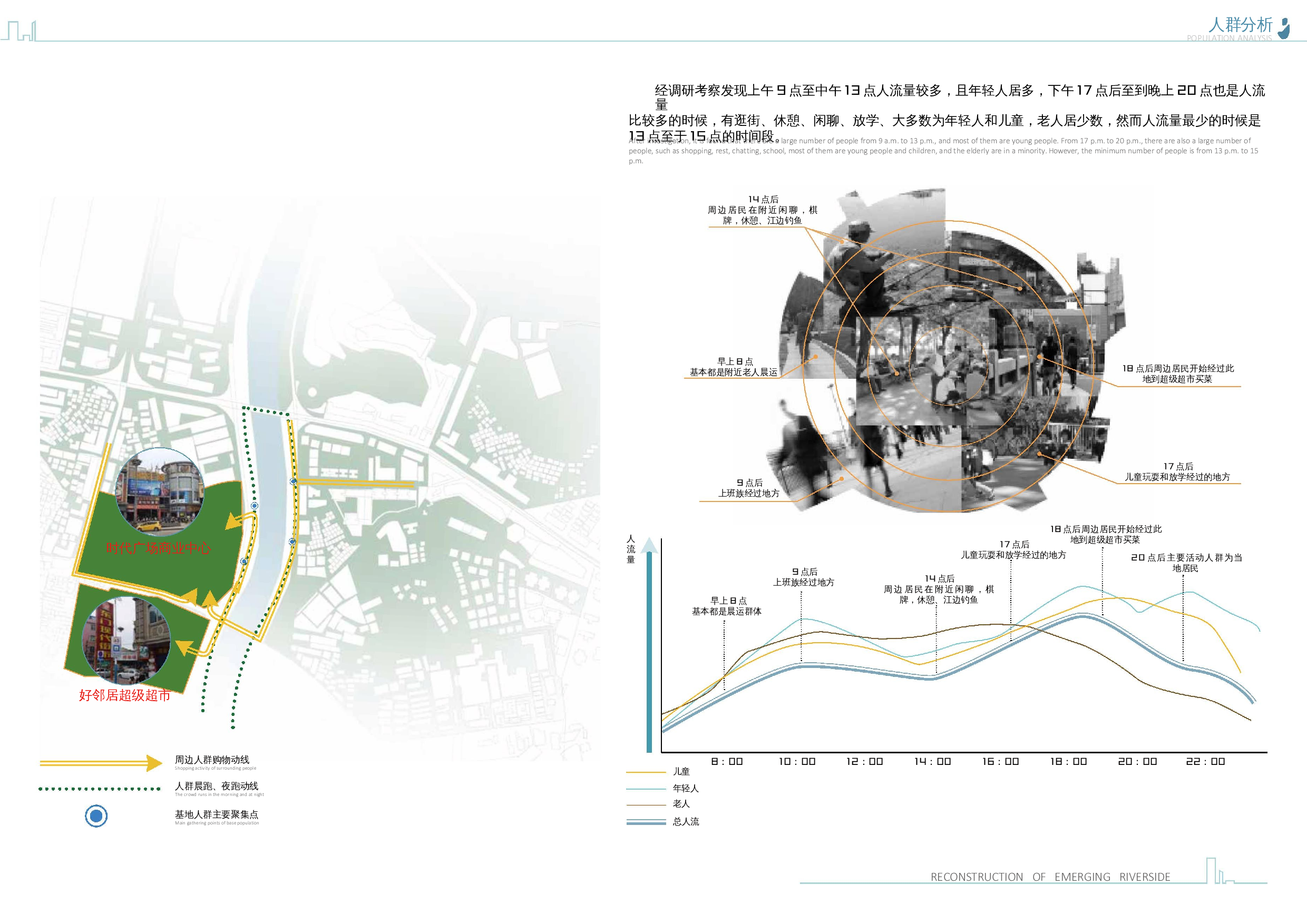This screenshot has height=924, width=1307.
Task: Click the red 时代广场商业中心 label
Action: pyautogui.click(x=158, y=548)
